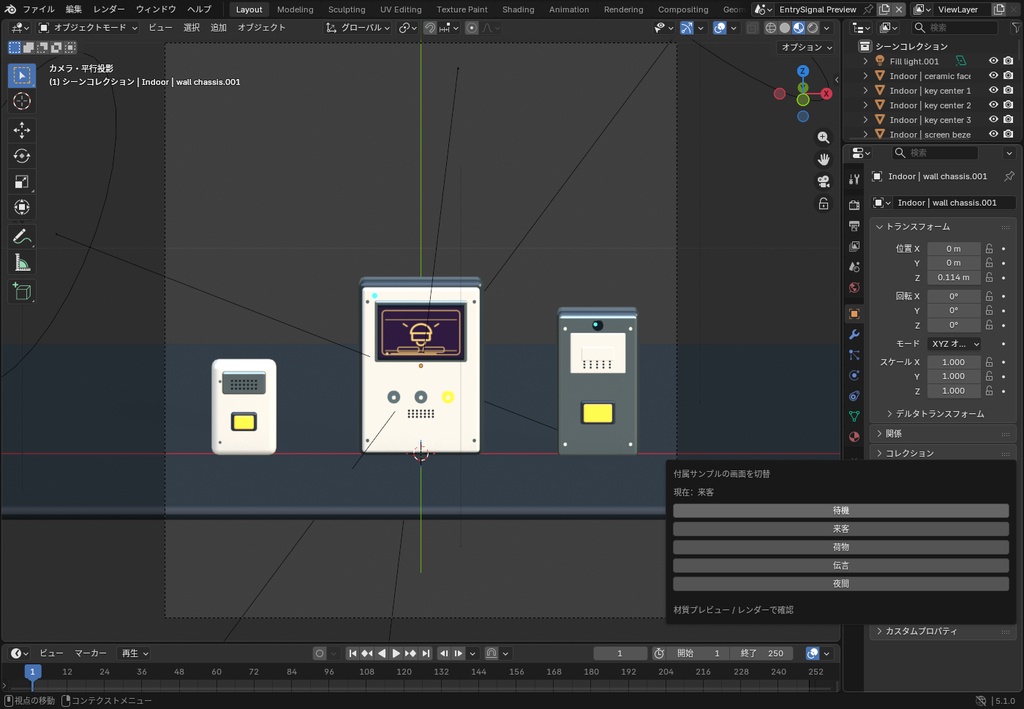1024x709 pixels.
Task: Toggle the Scale Y lock
Action: tap(989, 377)
